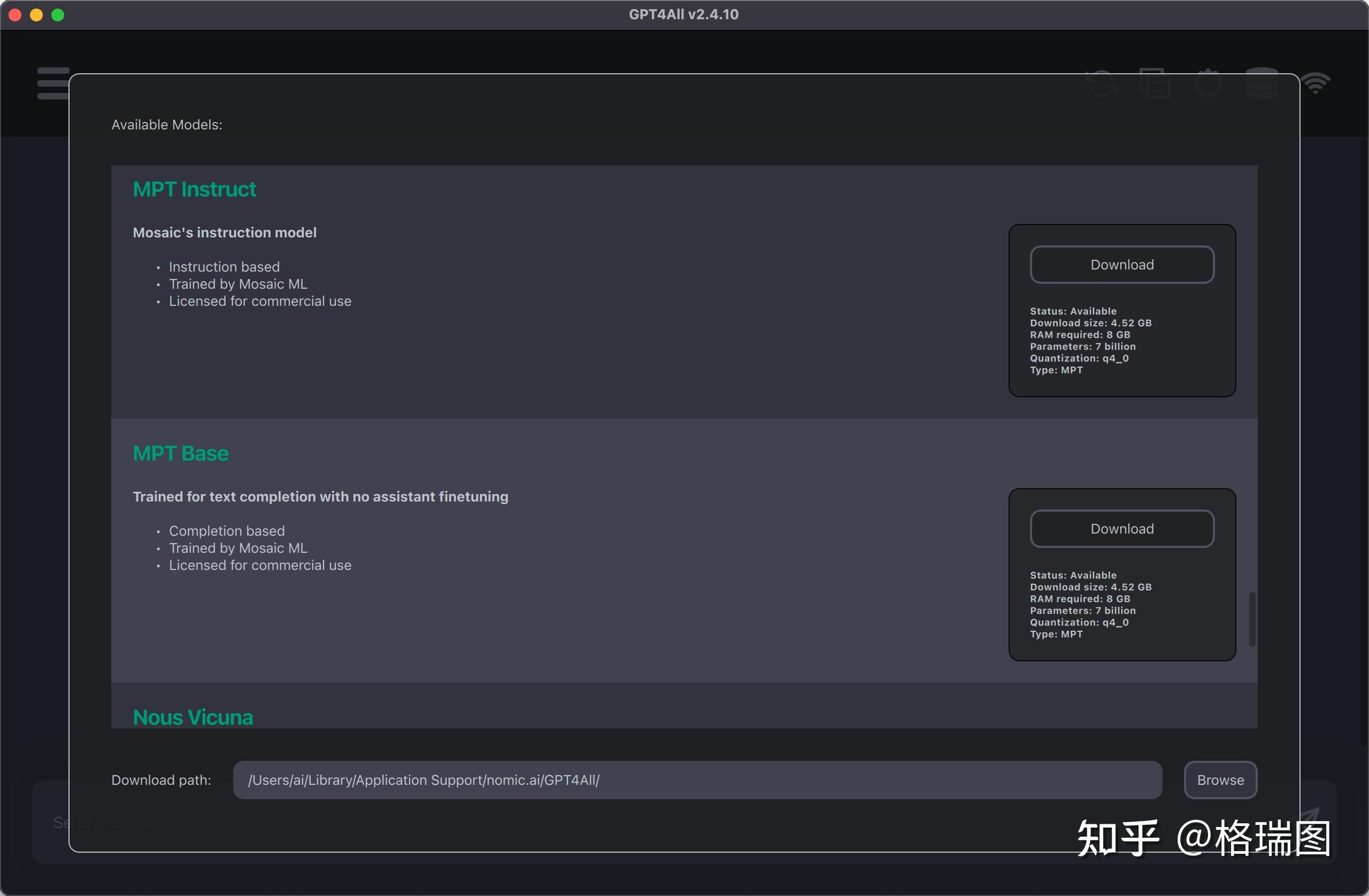1369x896 pixels.
Task: Enter fullscreen using the green window button
Action: click(x=58, y=15)
